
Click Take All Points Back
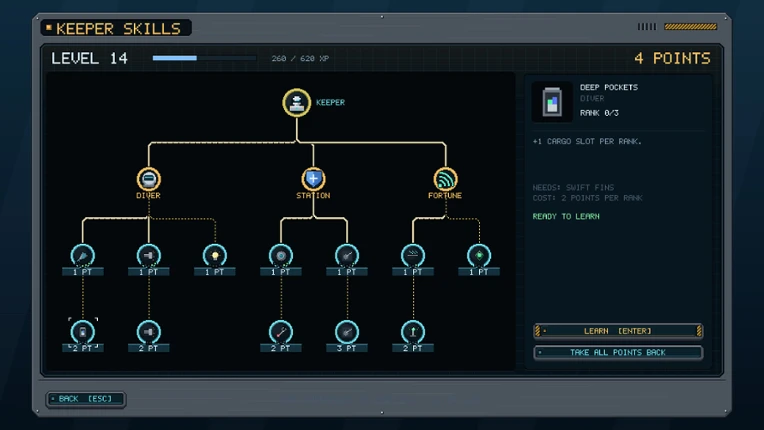[x=618, y=352]
